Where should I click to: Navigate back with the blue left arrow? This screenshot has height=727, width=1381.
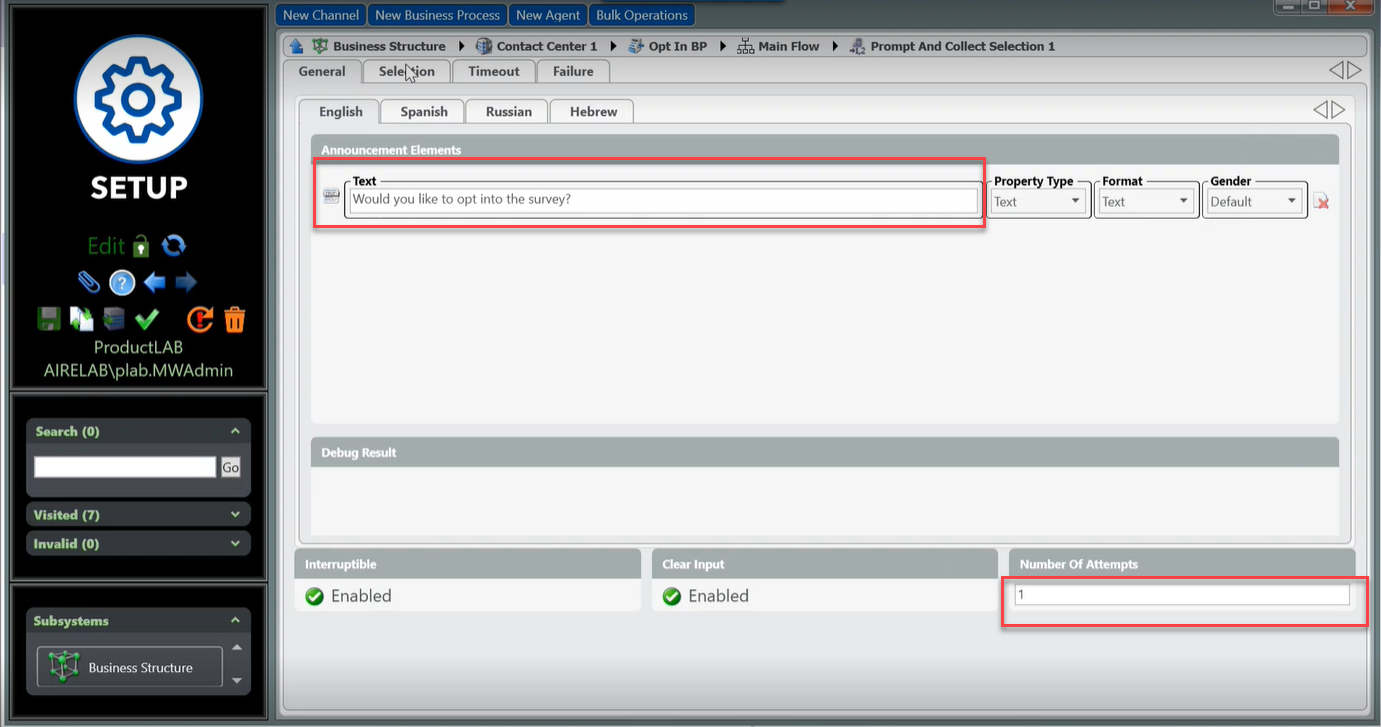[x=154, y=283]
